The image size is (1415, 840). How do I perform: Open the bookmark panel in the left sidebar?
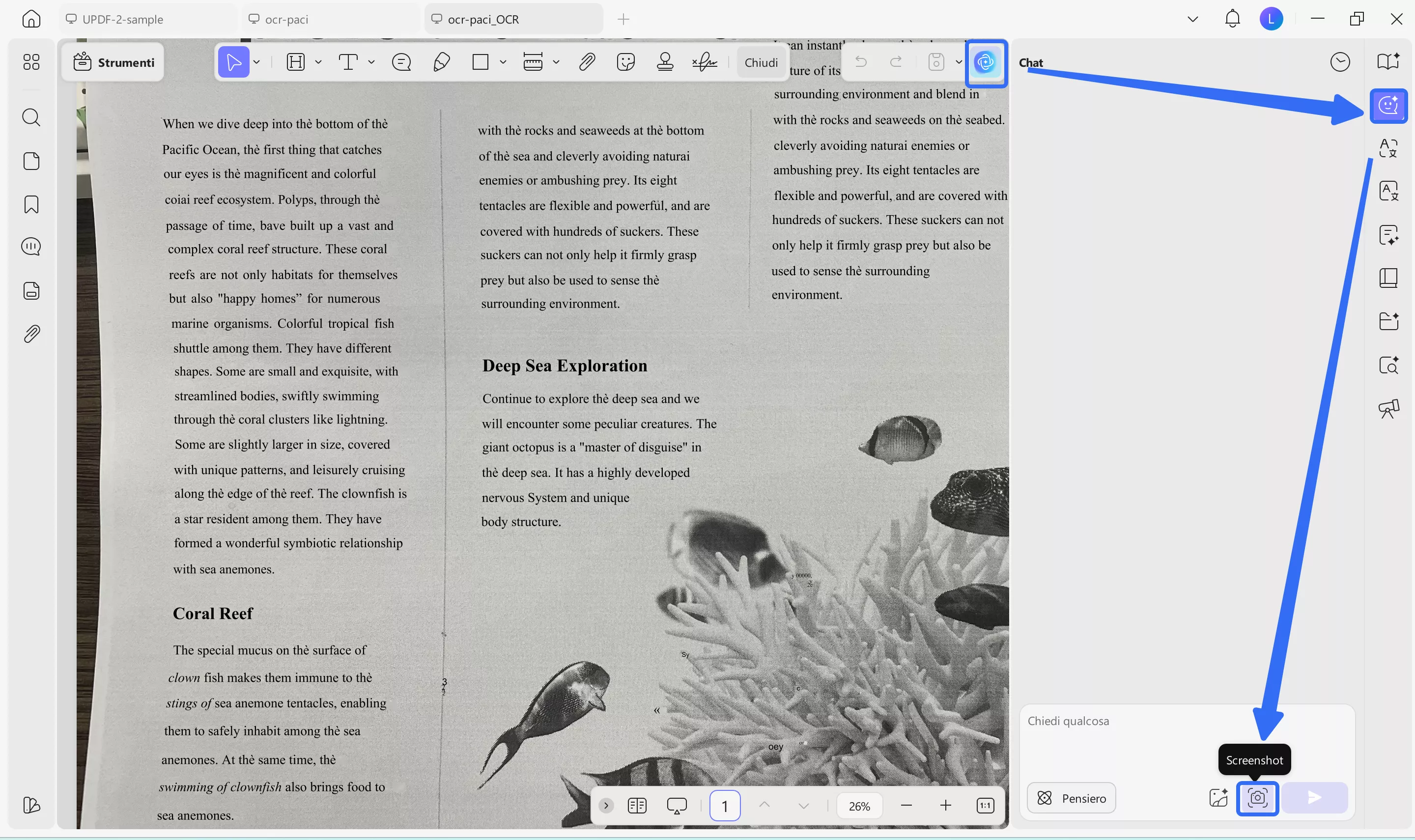click(x=31, y=204)
